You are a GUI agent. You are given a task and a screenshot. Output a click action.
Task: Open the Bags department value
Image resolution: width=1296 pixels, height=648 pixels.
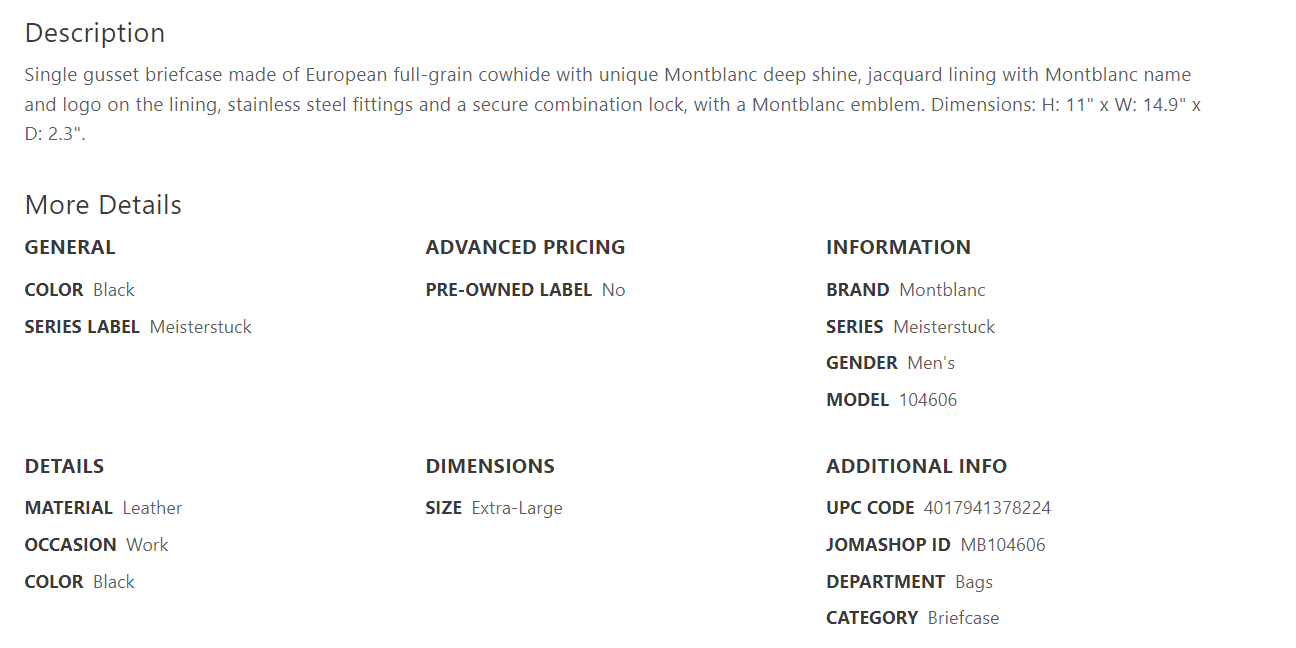coord(973,582)
